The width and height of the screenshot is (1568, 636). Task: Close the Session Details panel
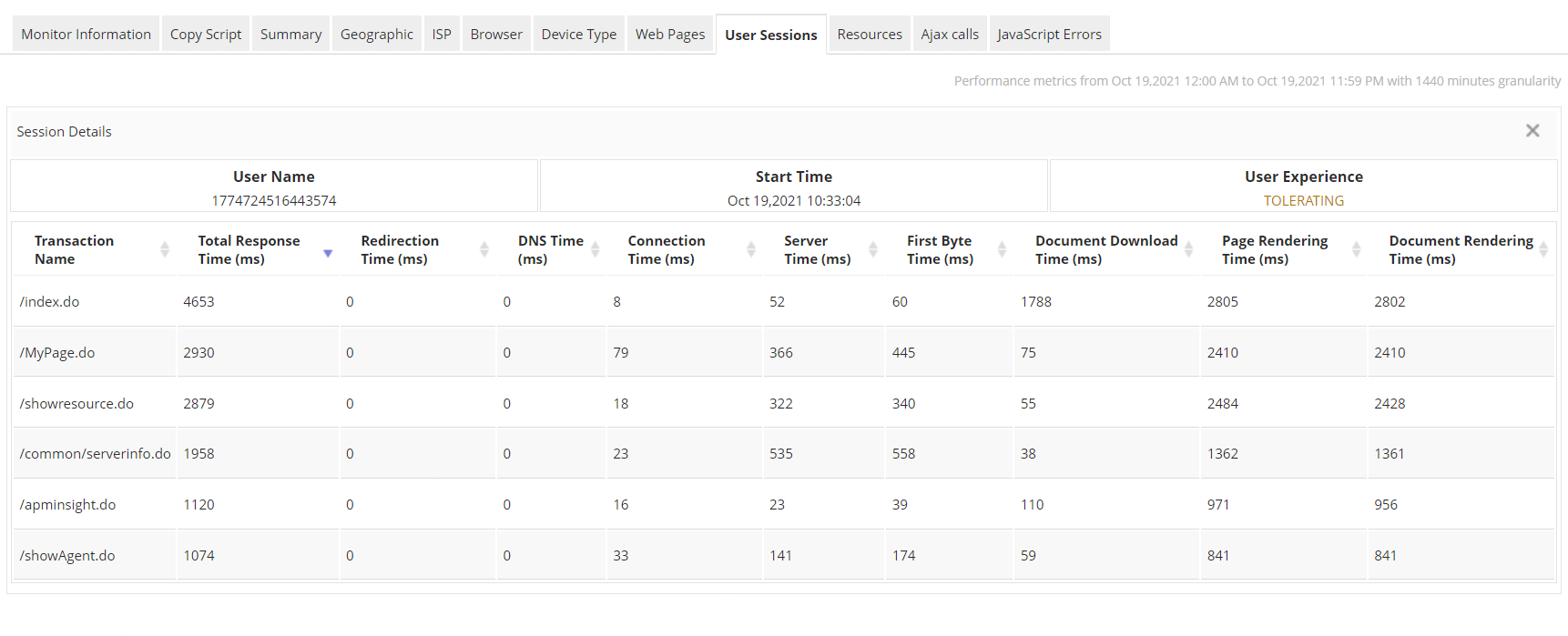1532,131
